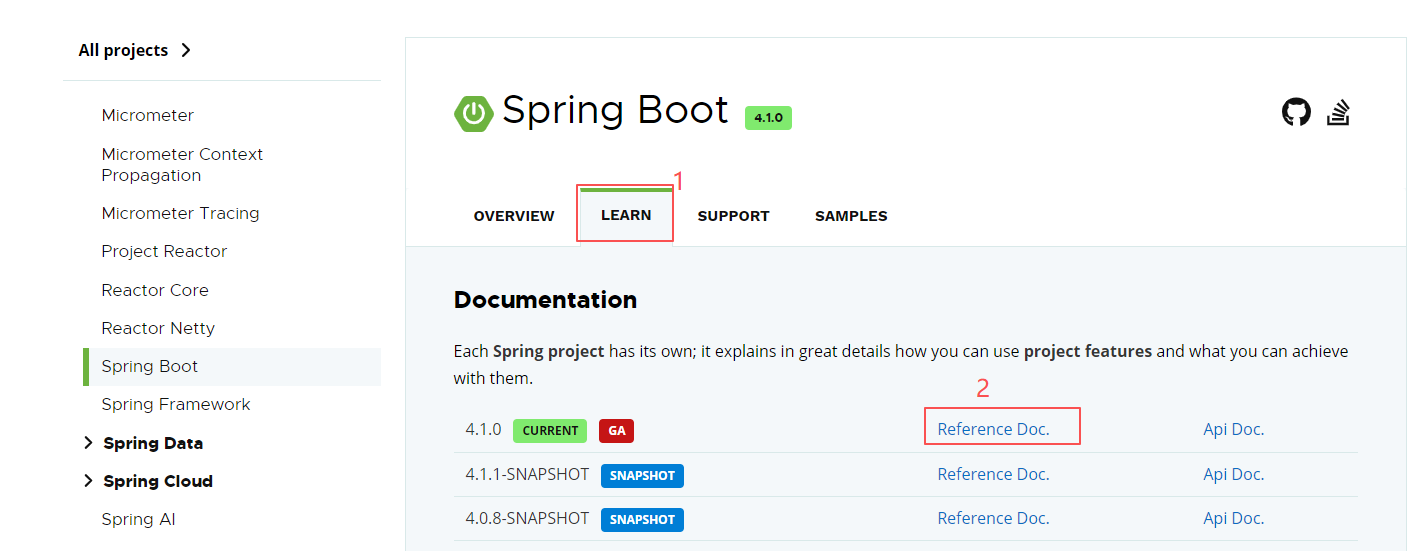Click the Spring Boot page title

point(615,110)
